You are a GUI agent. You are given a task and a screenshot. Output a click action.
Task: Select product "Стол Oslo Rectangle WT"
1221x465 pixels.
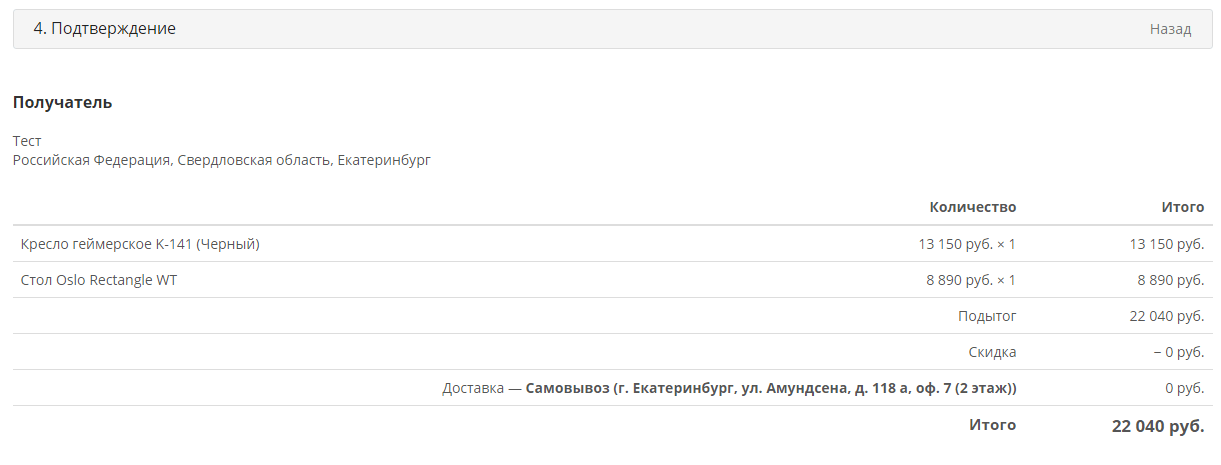(x=99, y=280)
